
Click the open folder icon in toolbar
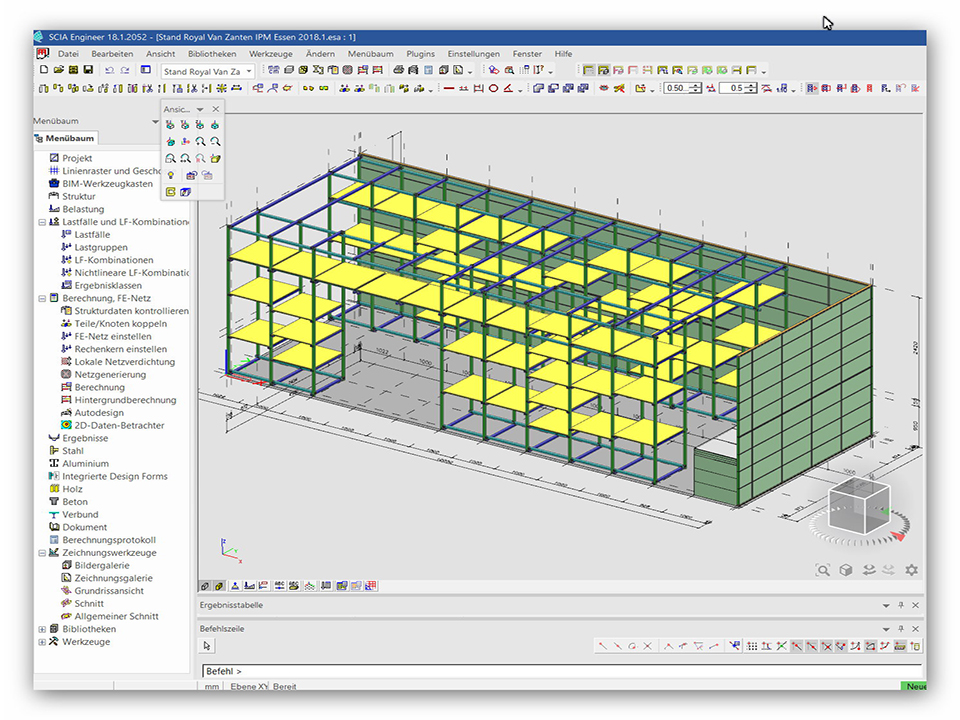(59, 70)
